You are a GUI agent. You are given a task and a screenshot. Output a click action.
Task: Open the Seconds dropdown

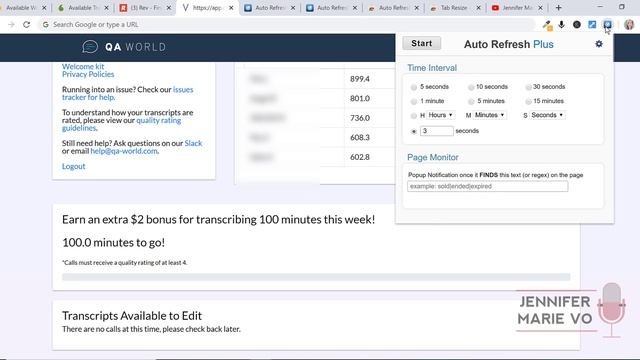coord(547,115)
